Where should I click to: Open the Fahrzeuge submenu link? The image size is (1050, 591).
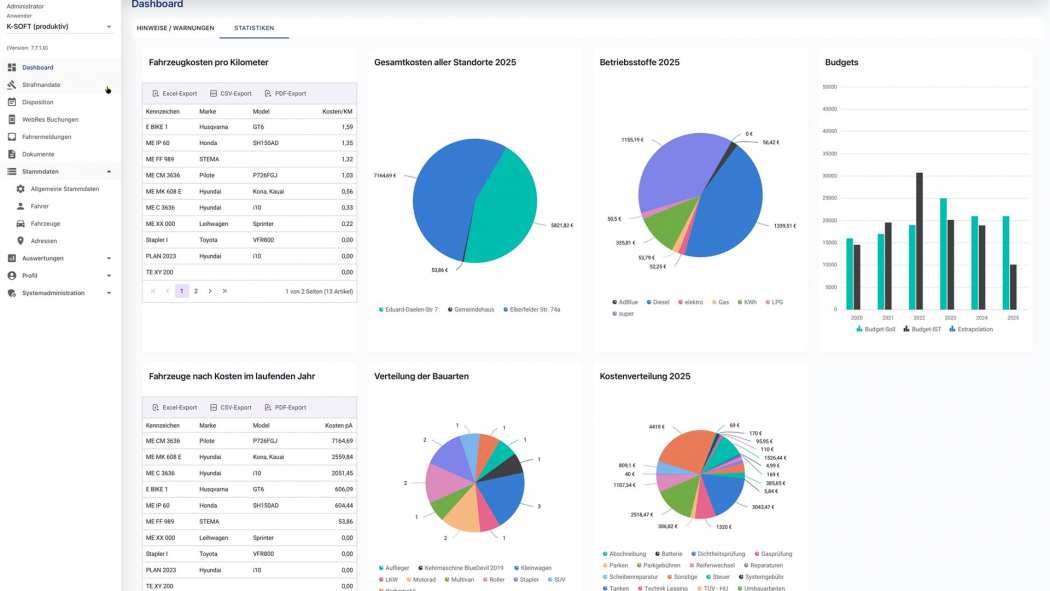click(x=46, y=224)
